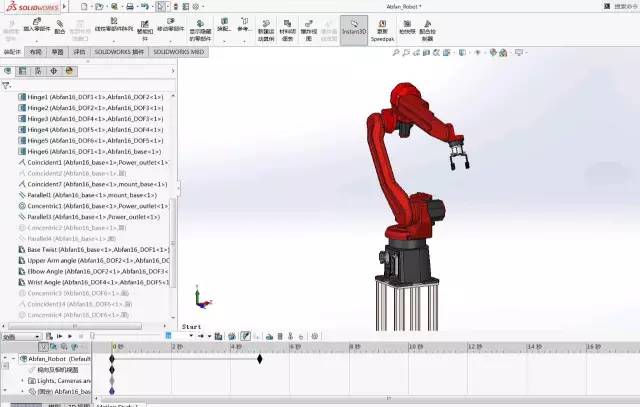The image size is (640, 407).
Task: Switch to the SOLIDWORKS MBD tab
Action: [179, 51]
